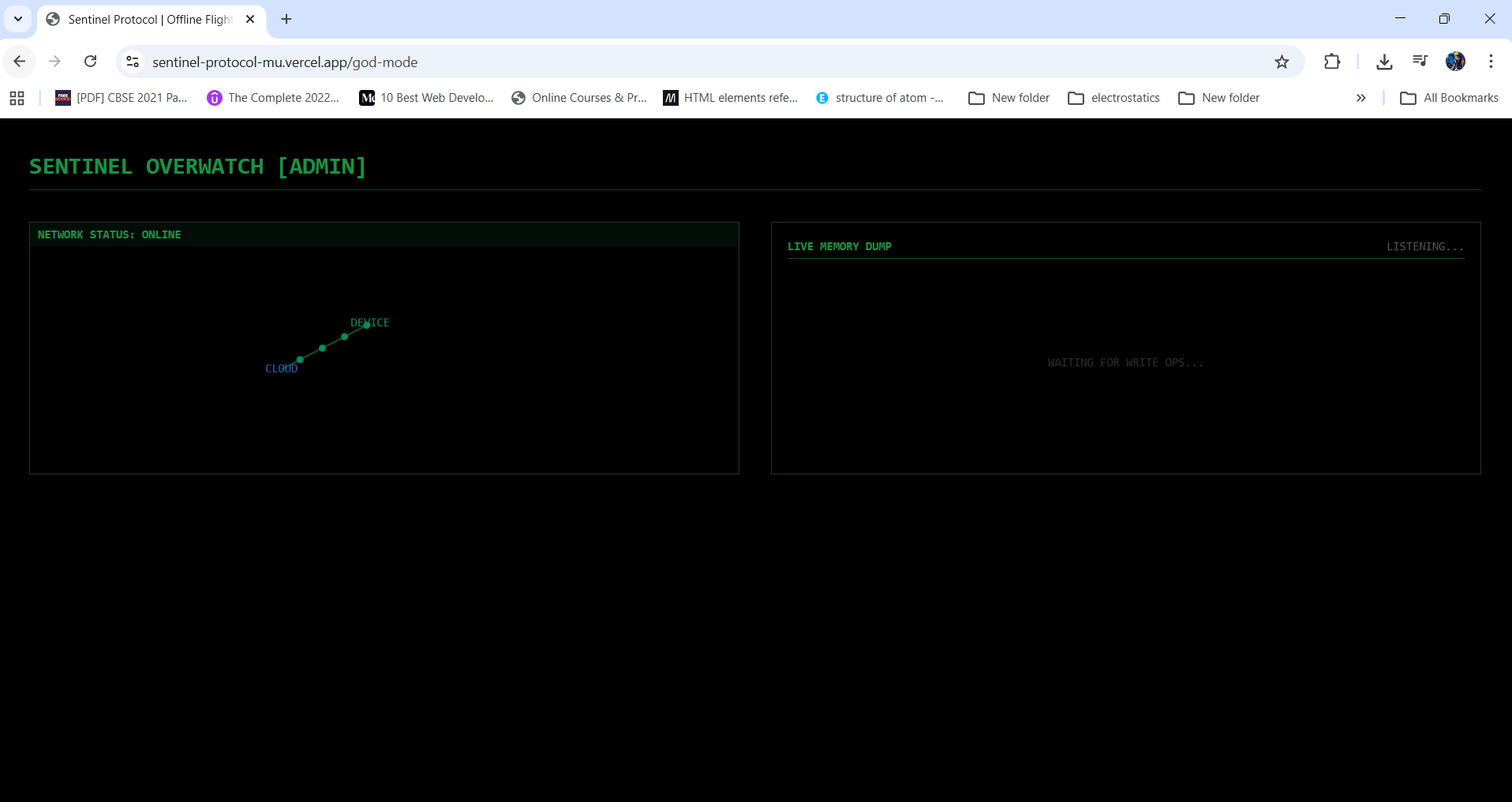
Task: Open the Downloads tray icon
Action: pos(1384,62)
